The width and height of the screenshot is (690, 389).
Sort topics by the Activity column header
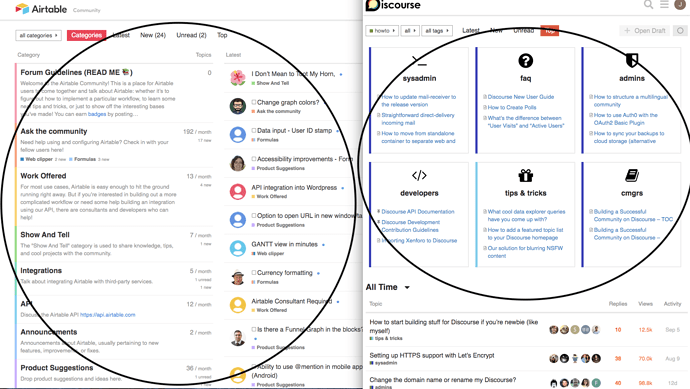click(x=672, y=304)
